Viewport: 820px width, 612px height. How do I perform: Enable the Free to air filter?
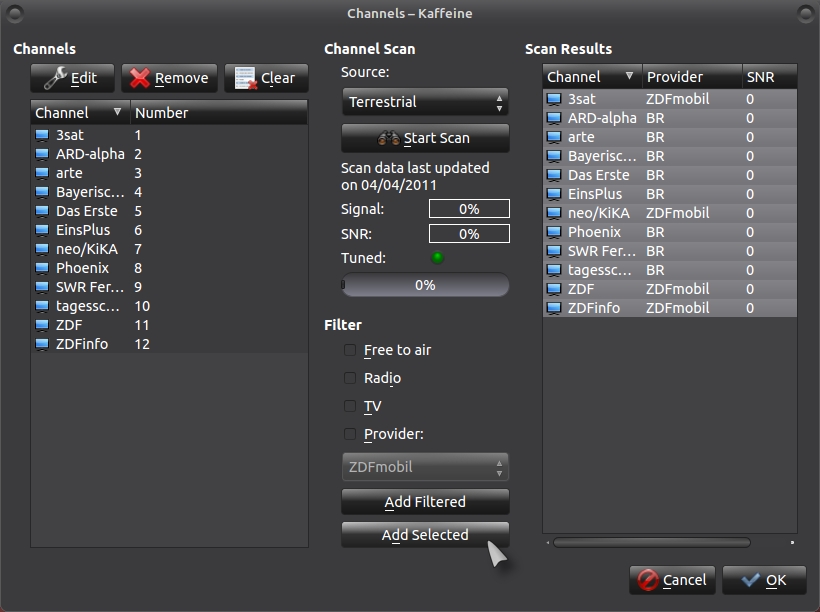pos(350,350)
